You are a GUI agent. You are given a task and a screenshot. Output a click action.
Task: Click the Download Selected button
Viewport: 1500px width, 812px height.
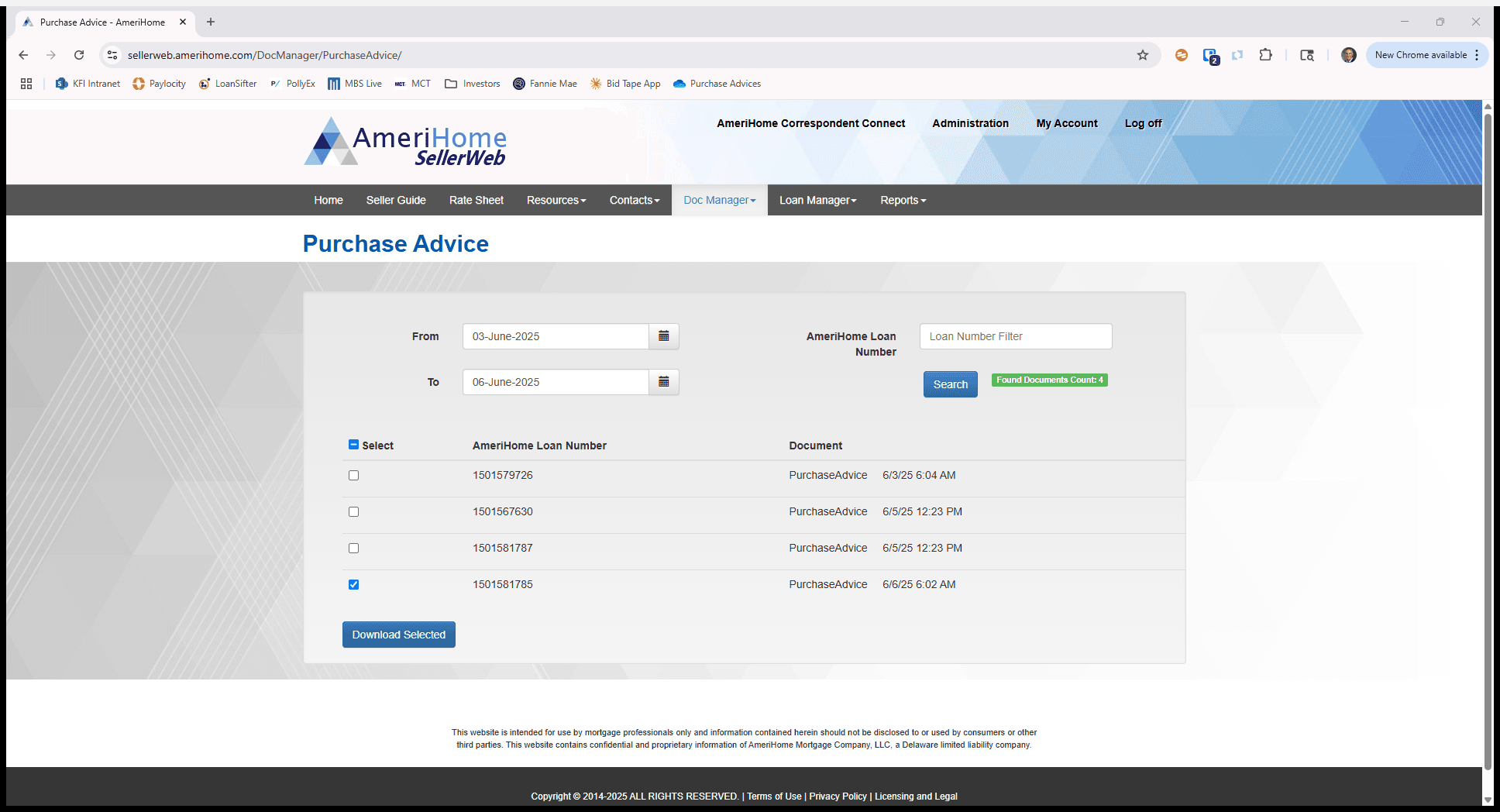pyautogui.click(x=399, y=635)
